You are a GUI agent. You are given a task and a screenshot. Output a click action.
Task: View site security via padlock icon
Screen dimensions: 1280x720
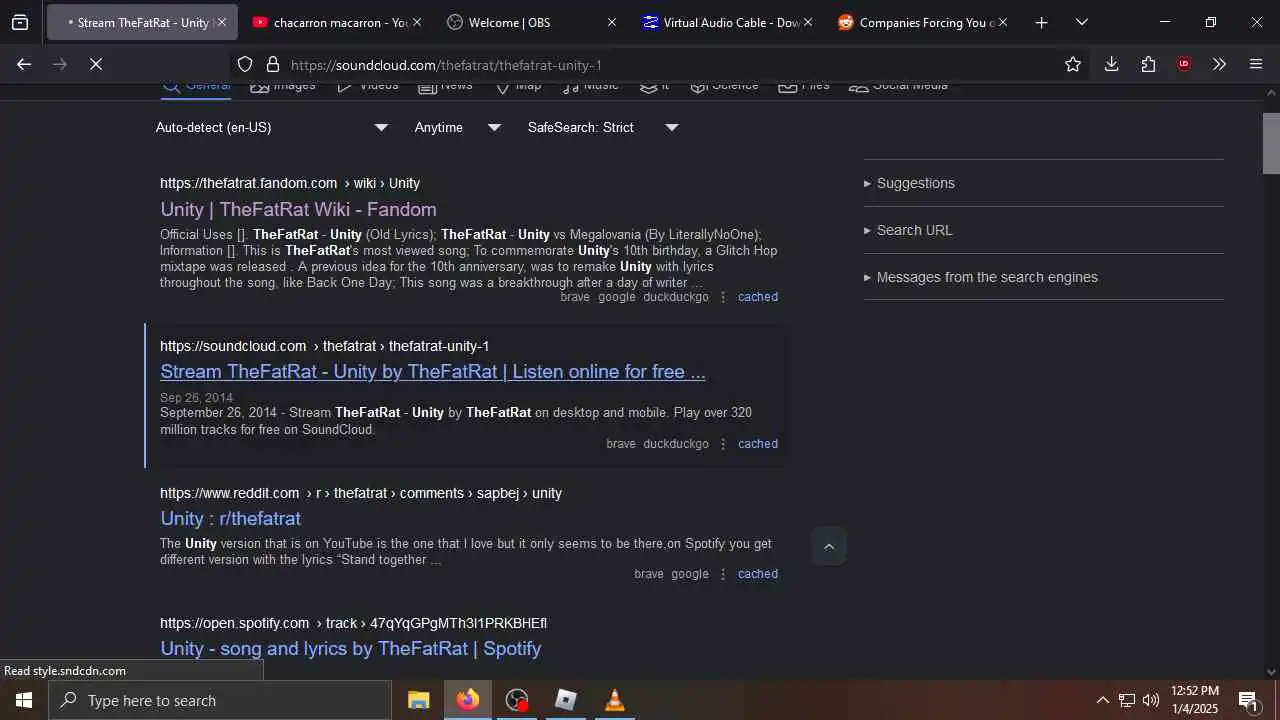pyautogui.click(x=272, y=64)
